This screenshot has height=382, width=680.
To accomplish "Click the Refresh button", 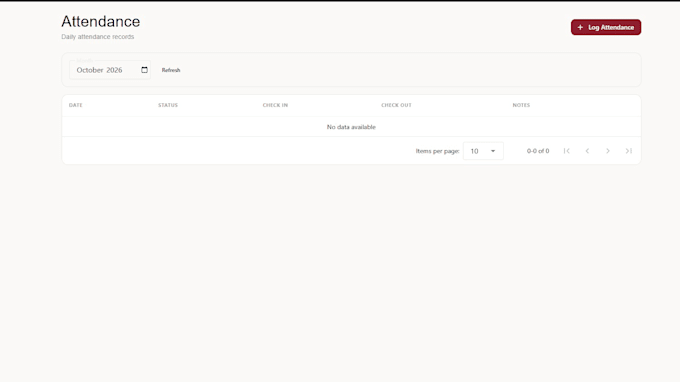I will click(x=171, y=70).
